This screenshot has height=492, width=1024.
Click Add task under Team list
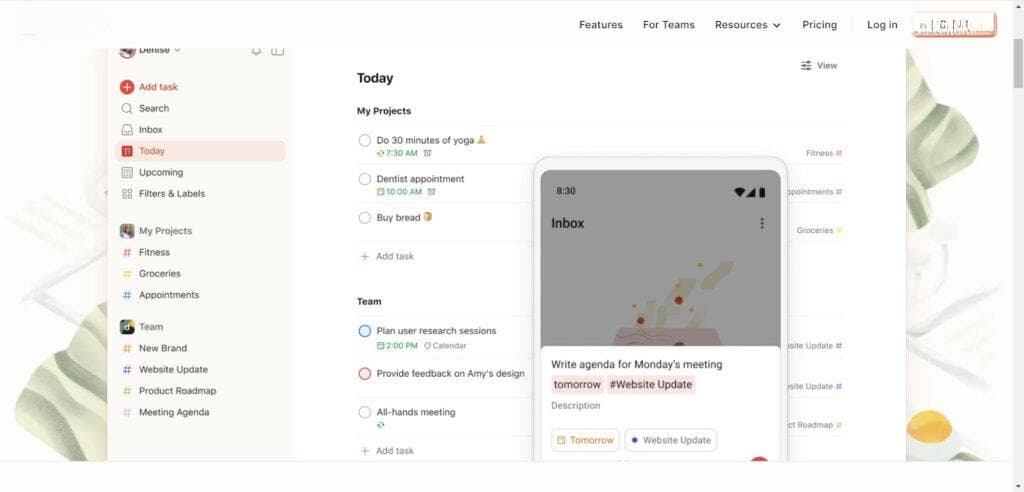[387, 451]
